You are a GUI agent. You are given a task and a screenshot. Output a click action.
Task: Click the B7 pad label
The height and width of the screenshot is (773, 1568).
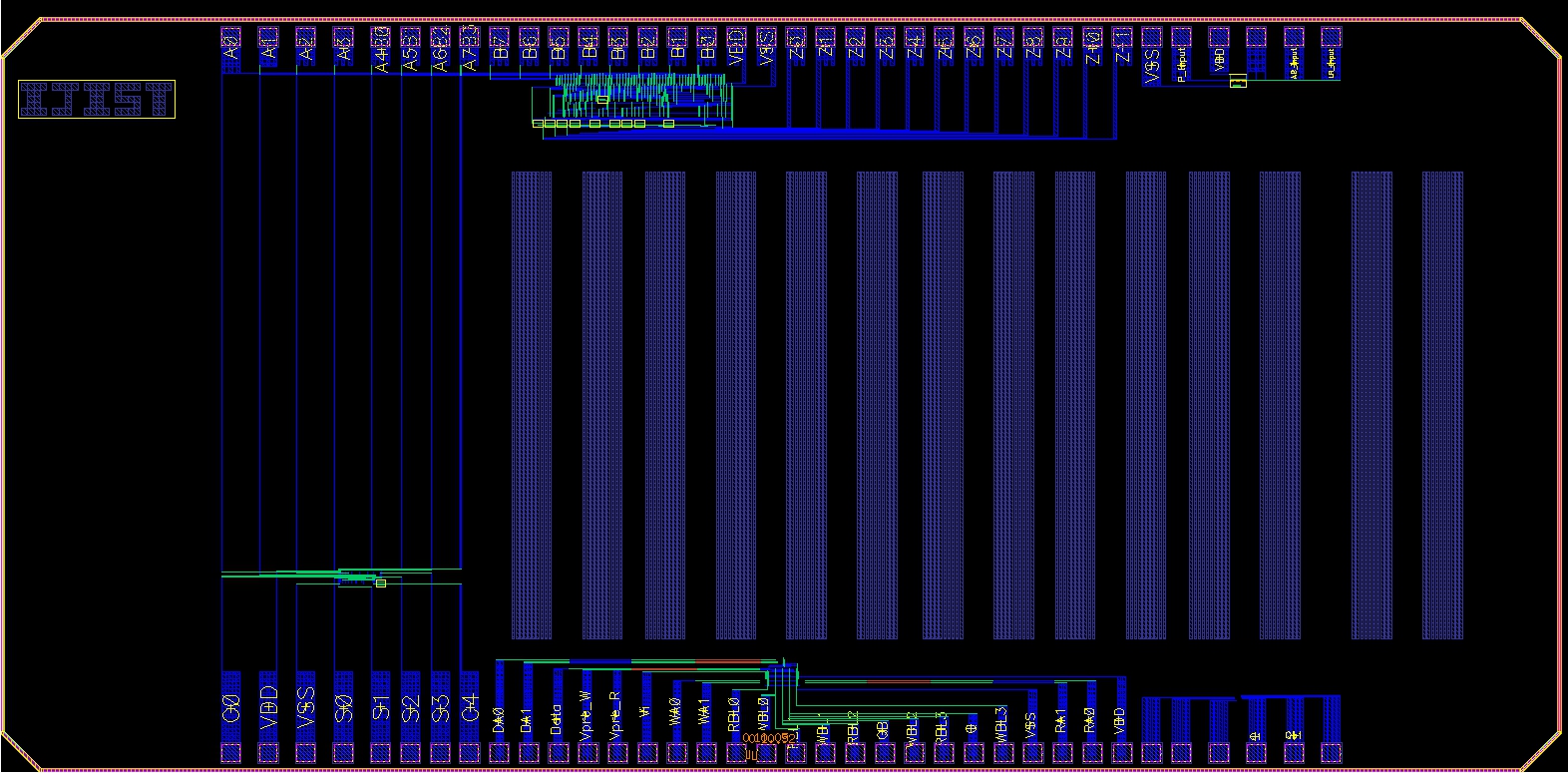tap(500, 47)
